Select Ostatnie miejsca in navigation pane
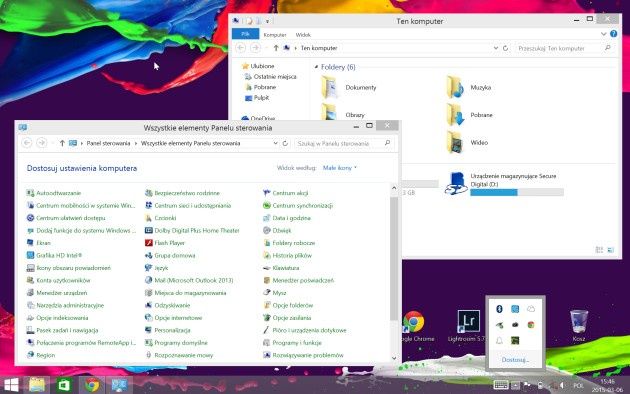 pos(271,76)
